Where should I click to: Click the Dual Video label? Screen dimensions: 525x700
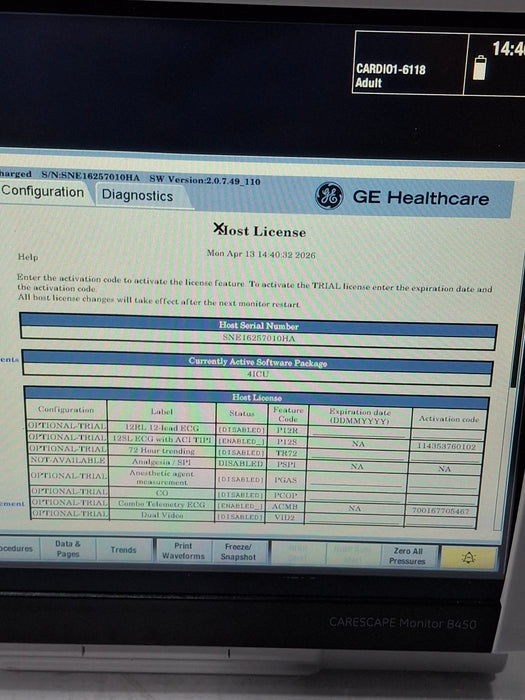pos(162,515)
